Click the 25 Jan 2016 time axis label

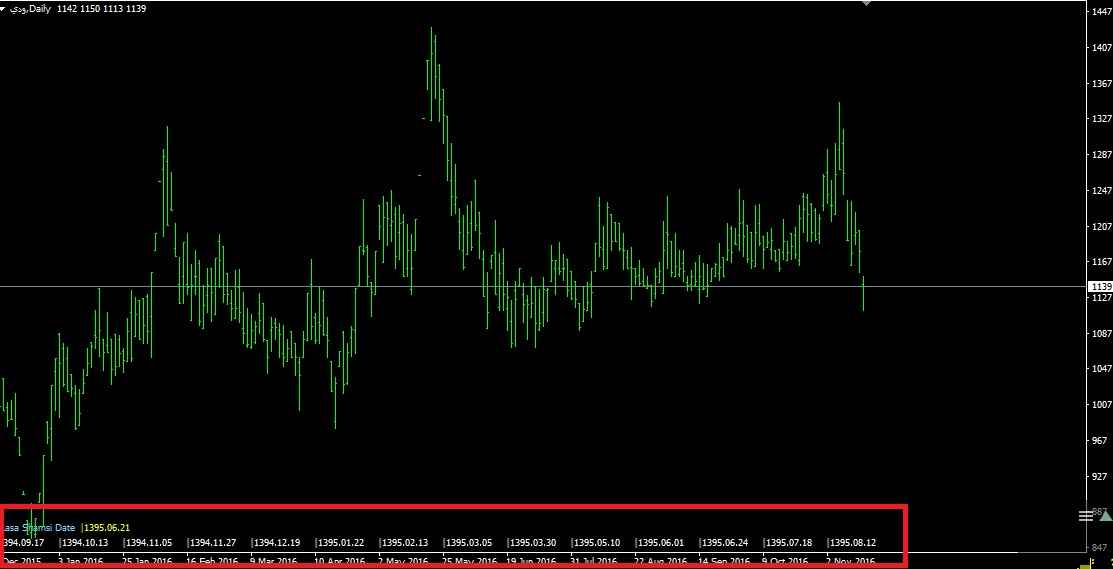click(x=150, y=562)
